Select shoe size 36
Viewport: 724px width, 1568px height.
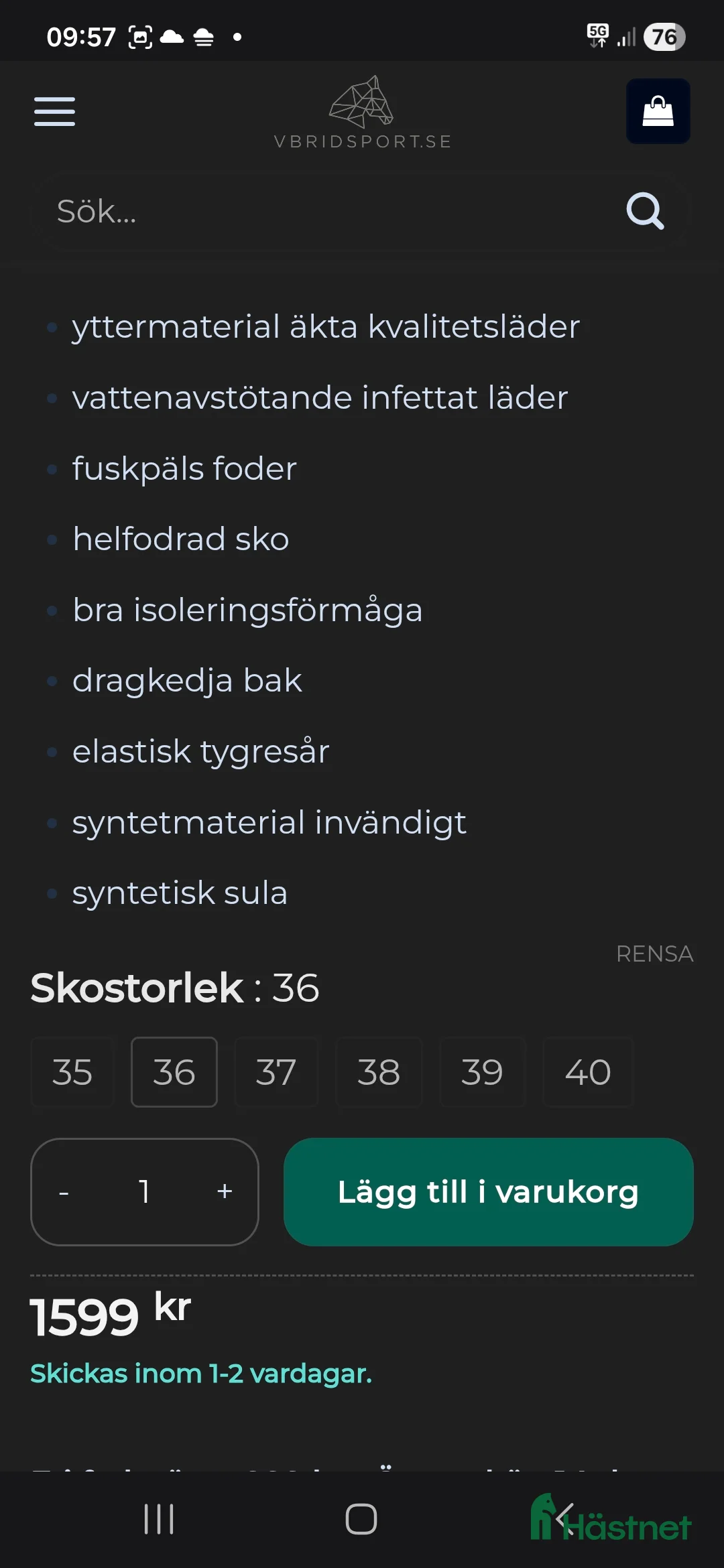pos(174,1072)
